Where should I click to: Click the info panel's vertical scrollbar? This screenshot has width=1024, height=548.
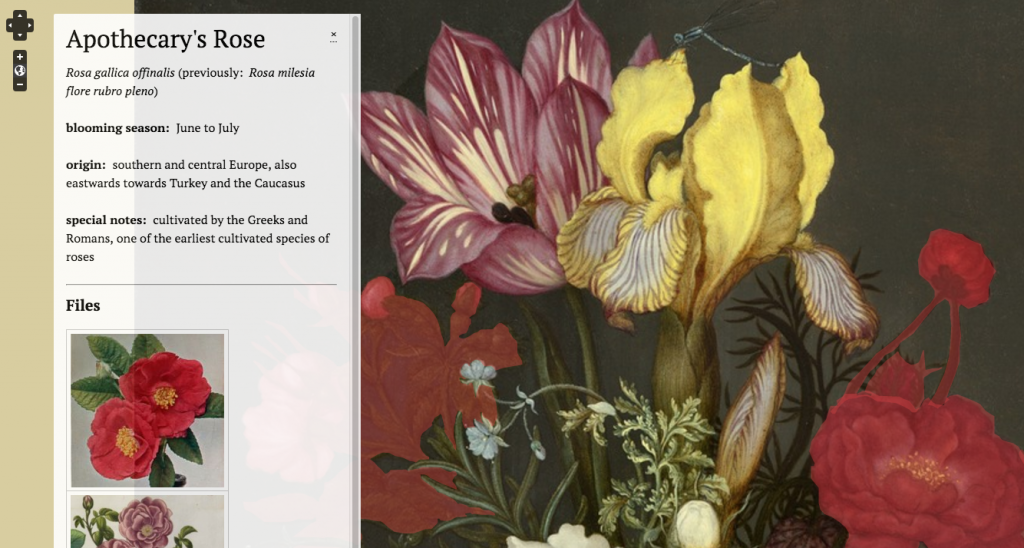[355, 281]
